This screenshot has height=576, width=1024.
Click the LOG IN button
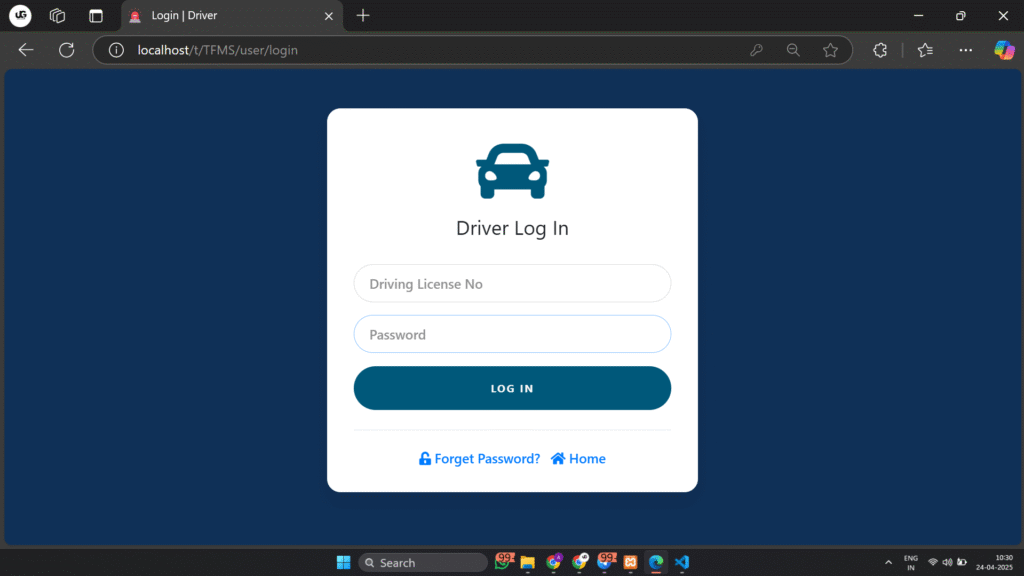click(x=512, y=388)
